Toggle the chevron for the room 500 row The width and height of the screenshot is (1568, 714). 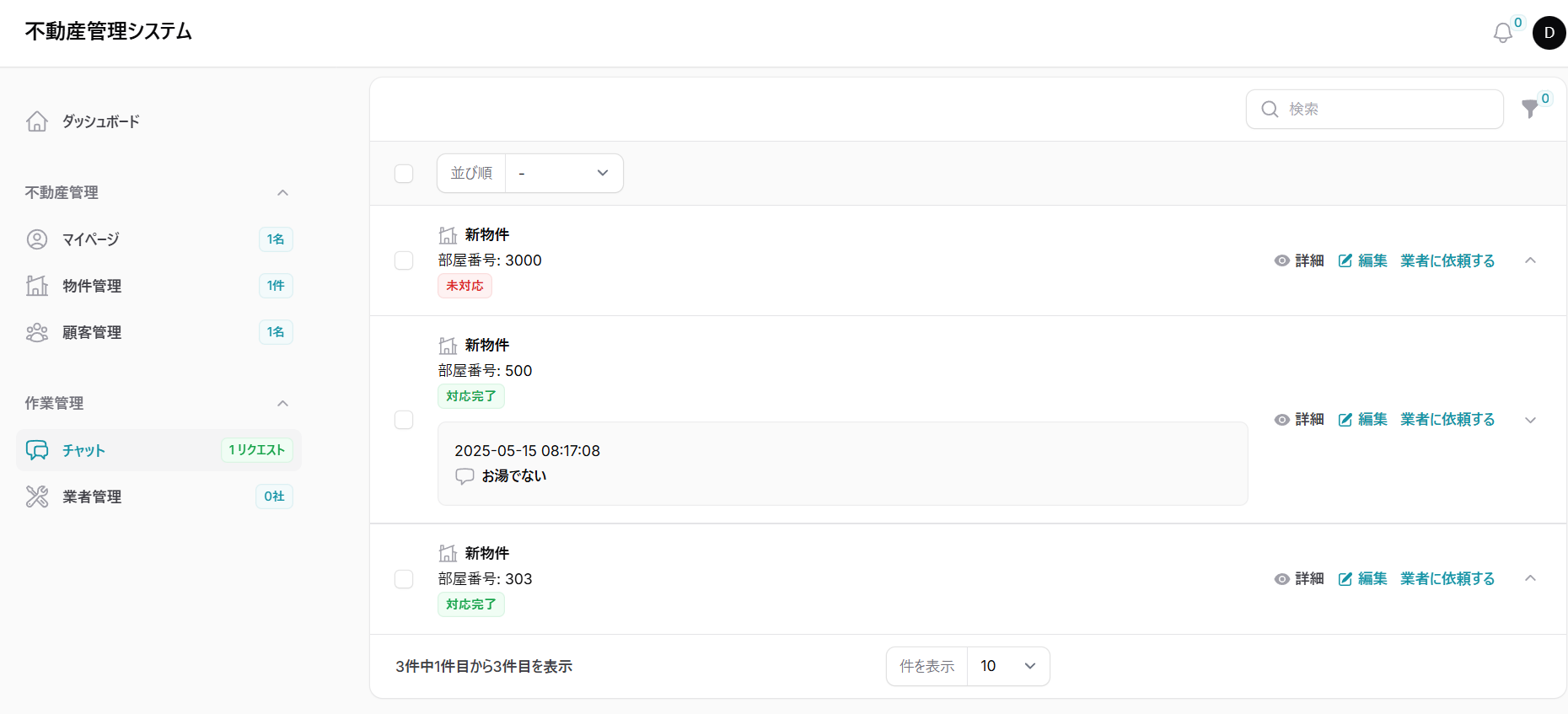click(1530, 420)
